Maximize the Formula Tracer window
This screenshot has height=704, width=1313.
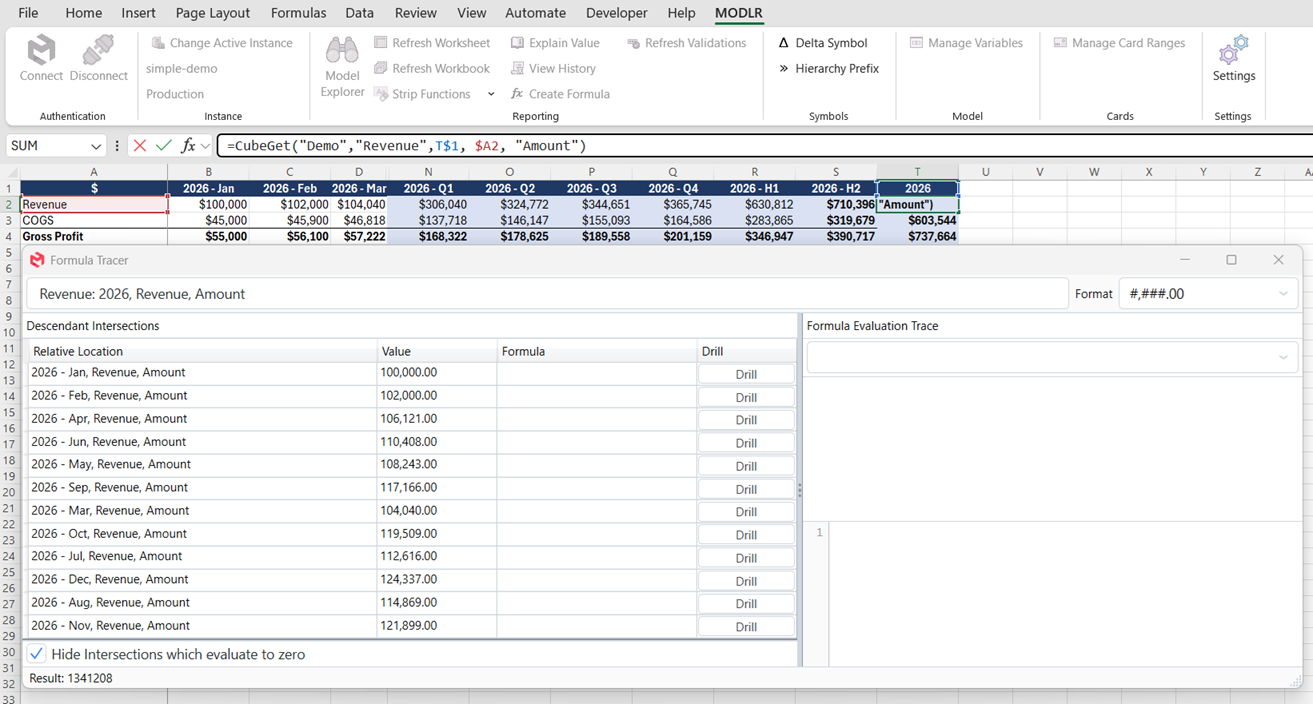(1231, 260)
